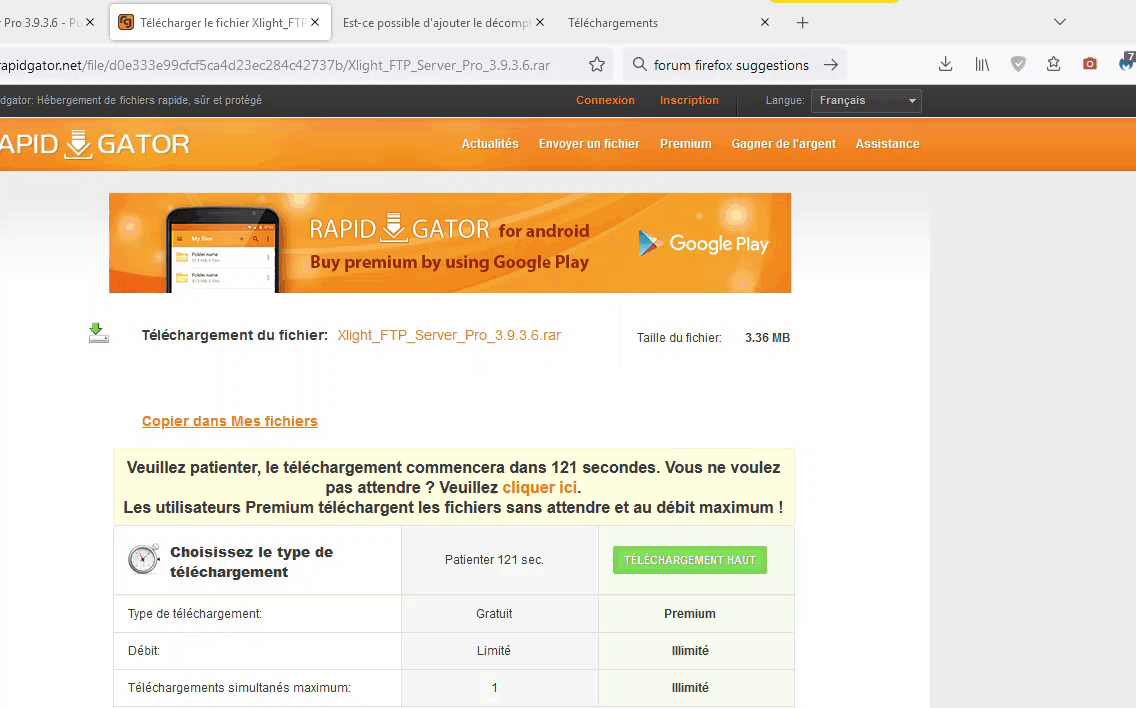Click the 'forum firefox suggestions' search field

pyautogui.click(x=731, y=64)
